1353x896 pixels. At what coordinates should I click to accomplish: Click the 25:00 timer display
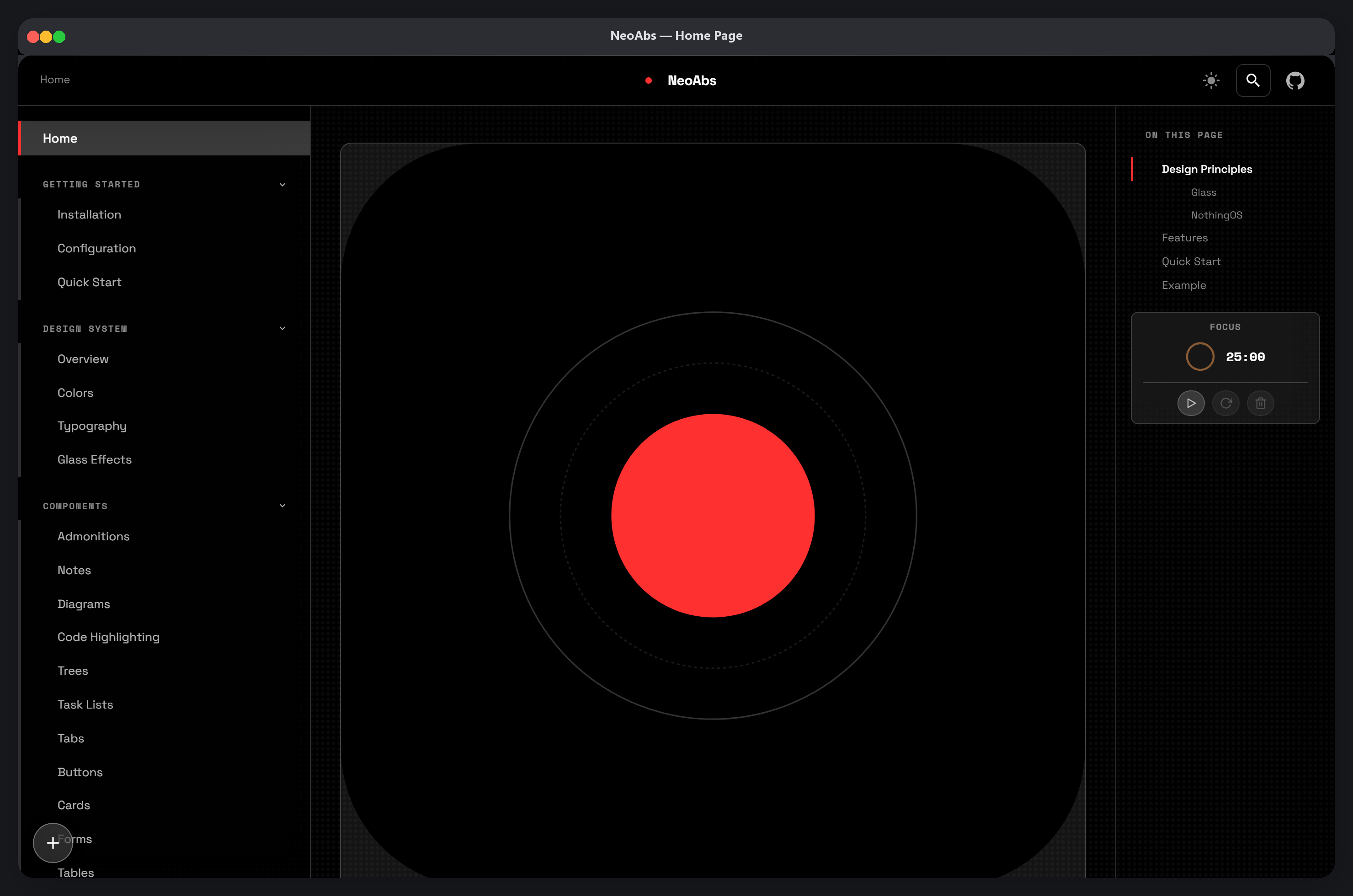pyautogui.click(x=1245, y=357)
